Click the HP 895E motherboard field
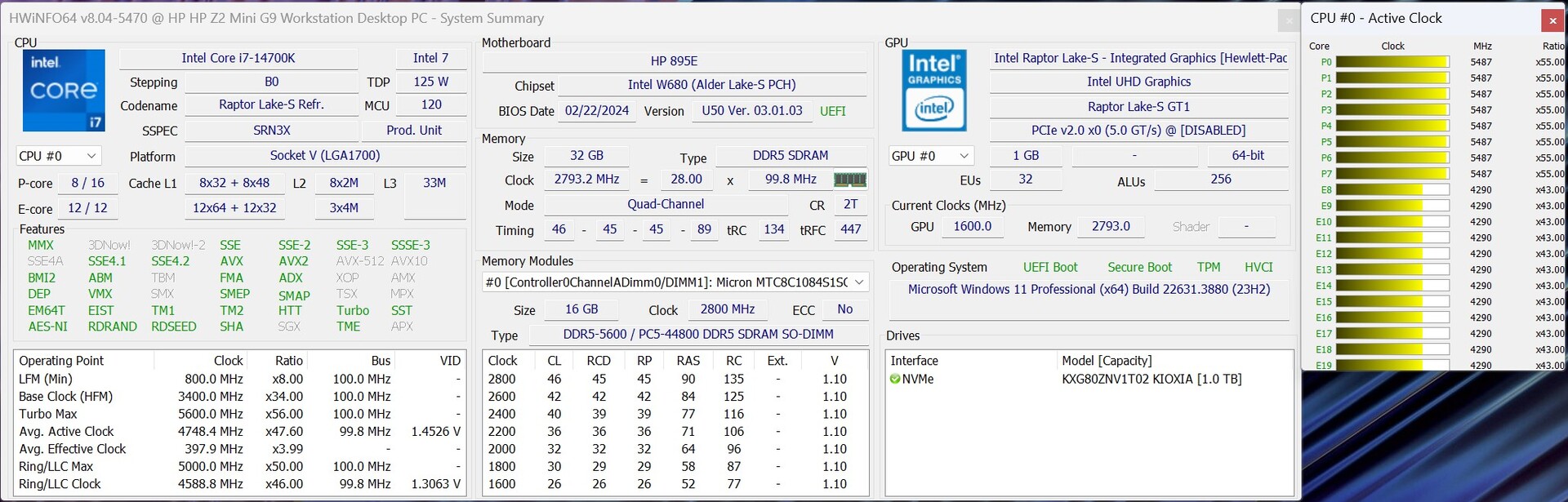Image resolution: width=1568 pixels, height=502 pixels. tap(674, 61)
